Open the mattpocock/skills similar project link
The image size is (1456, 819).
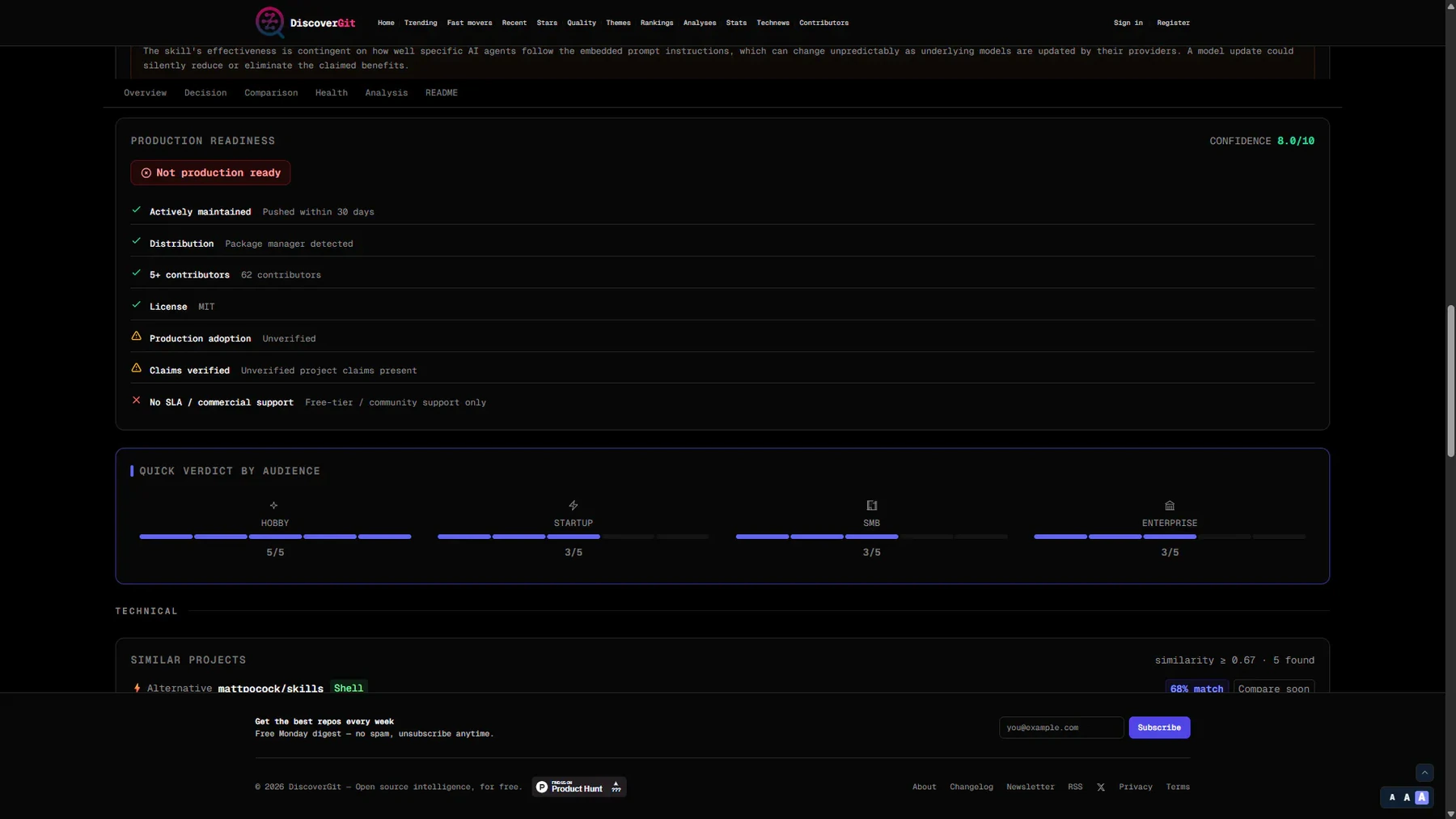pyautogui.click(x=270, y=689)
